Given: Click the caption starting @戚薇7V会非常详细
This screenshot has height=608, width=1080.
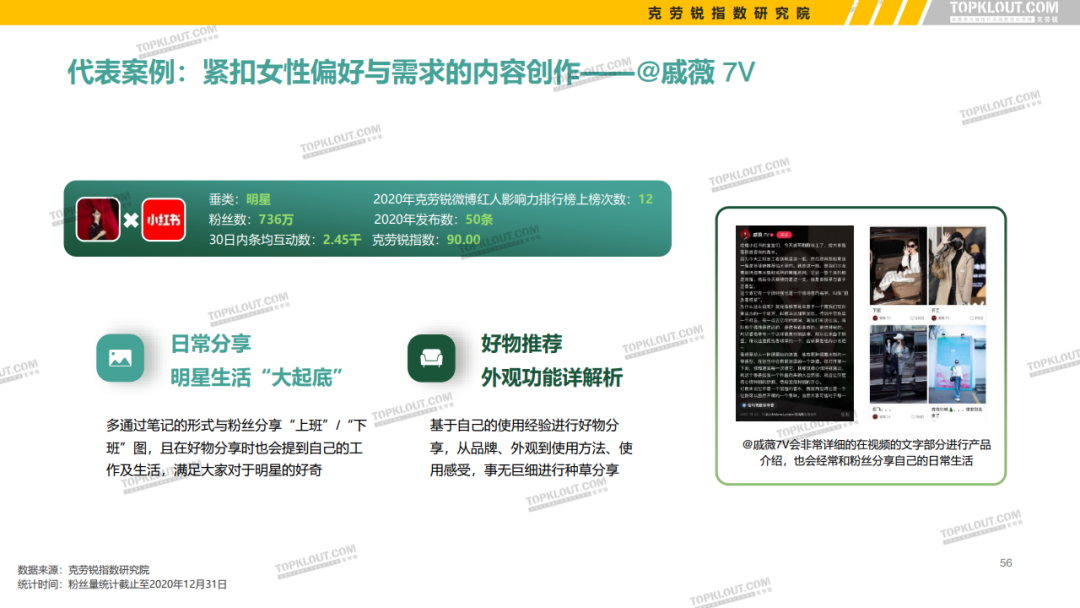Looking at the screenshot, I should (866, 452).
